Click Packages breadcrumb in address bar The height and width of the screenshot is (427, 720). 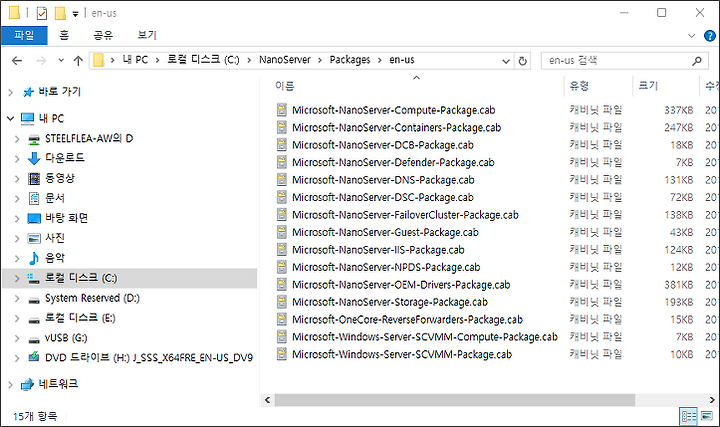[x=349, y=60]
